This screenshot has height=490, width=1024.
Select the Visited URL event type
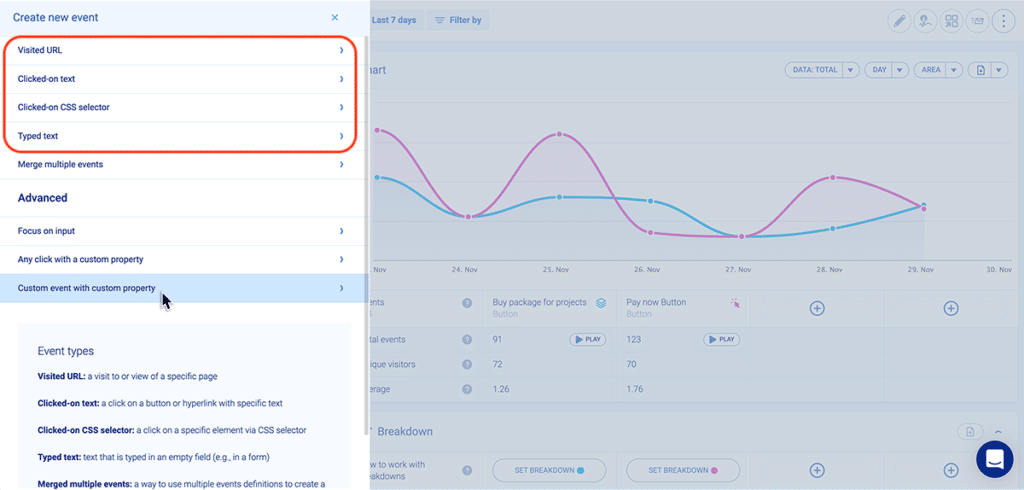coord(180,50)
